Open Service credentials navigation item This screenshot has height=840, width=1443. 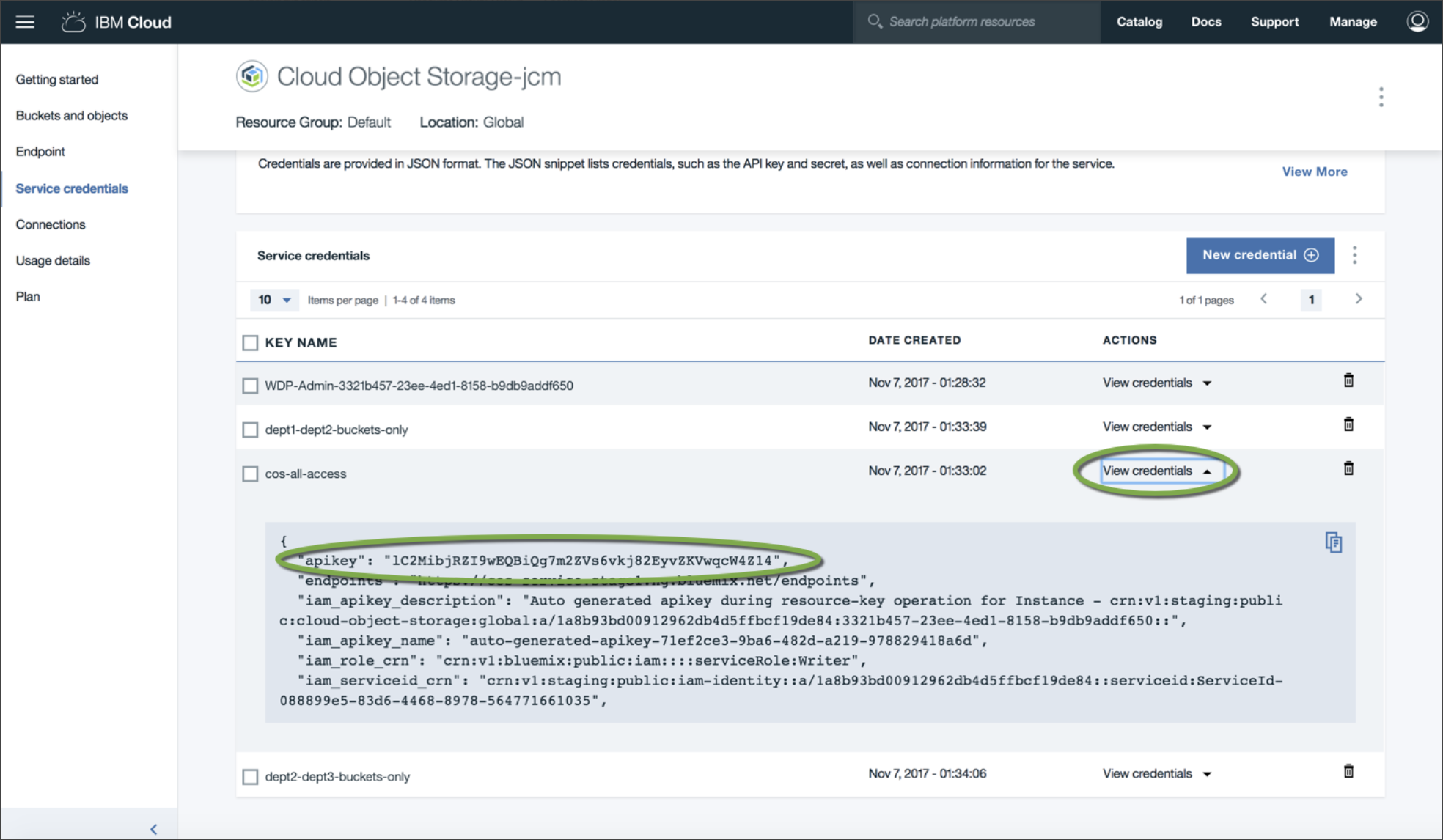[72, 188]
